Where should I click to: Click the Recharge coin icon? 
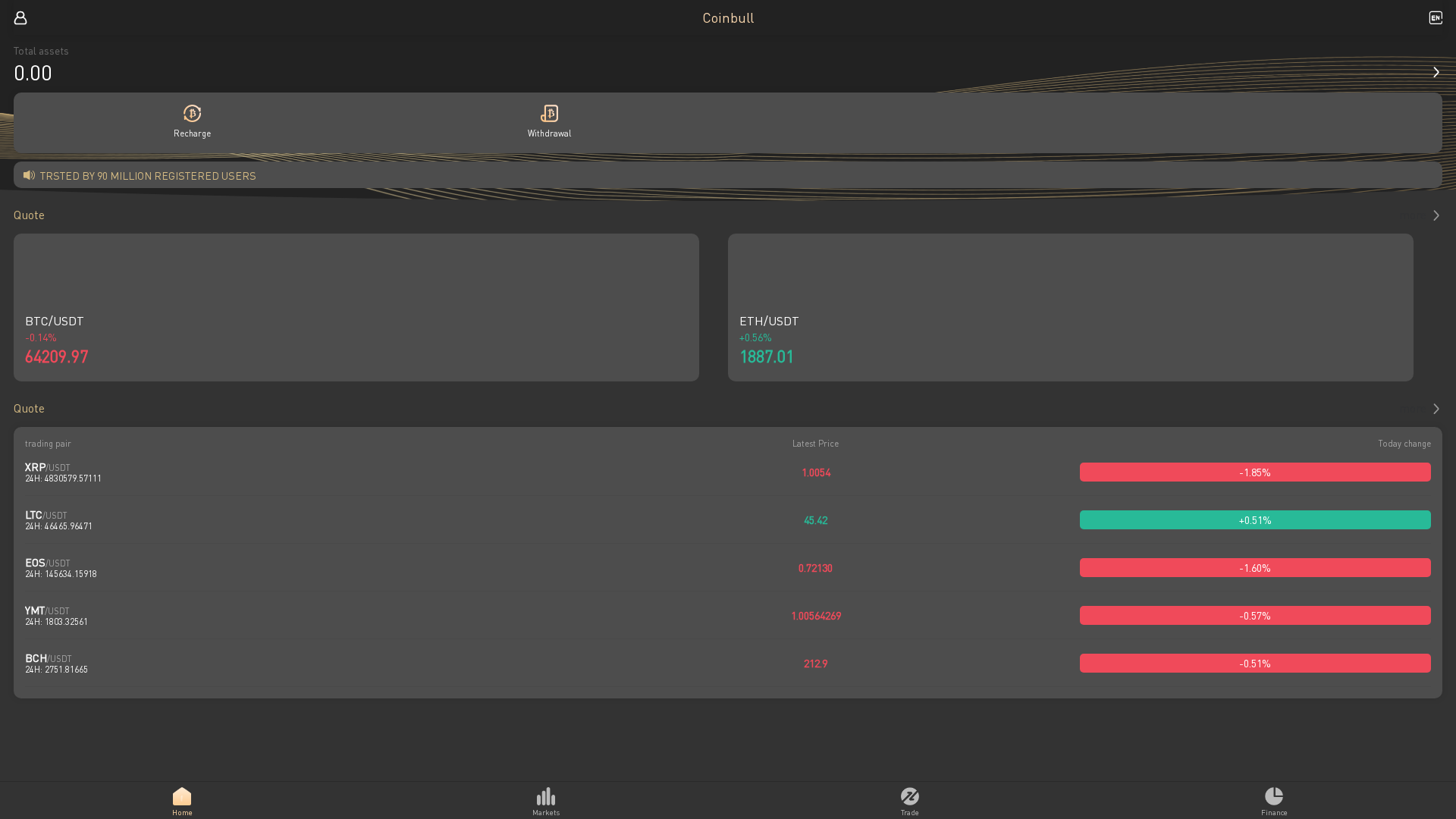[x=193, y=114]
